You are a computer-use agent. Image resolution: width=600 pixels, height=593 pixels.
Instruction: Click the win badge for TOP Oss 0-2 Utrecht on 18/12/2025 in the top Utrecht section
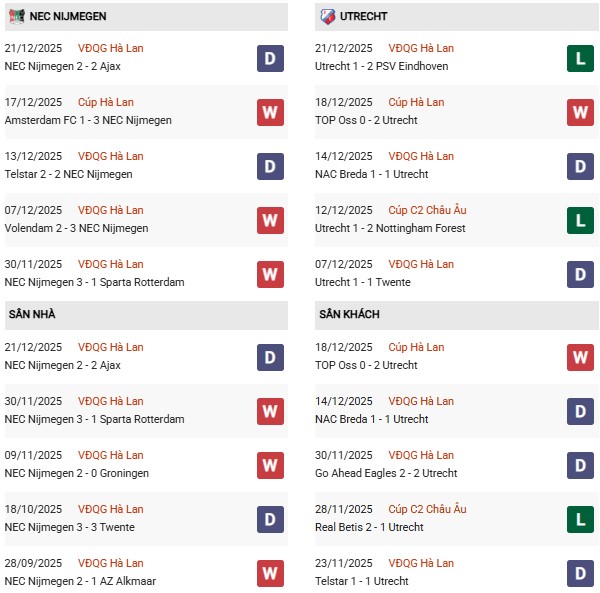click(x=580, y=112)
